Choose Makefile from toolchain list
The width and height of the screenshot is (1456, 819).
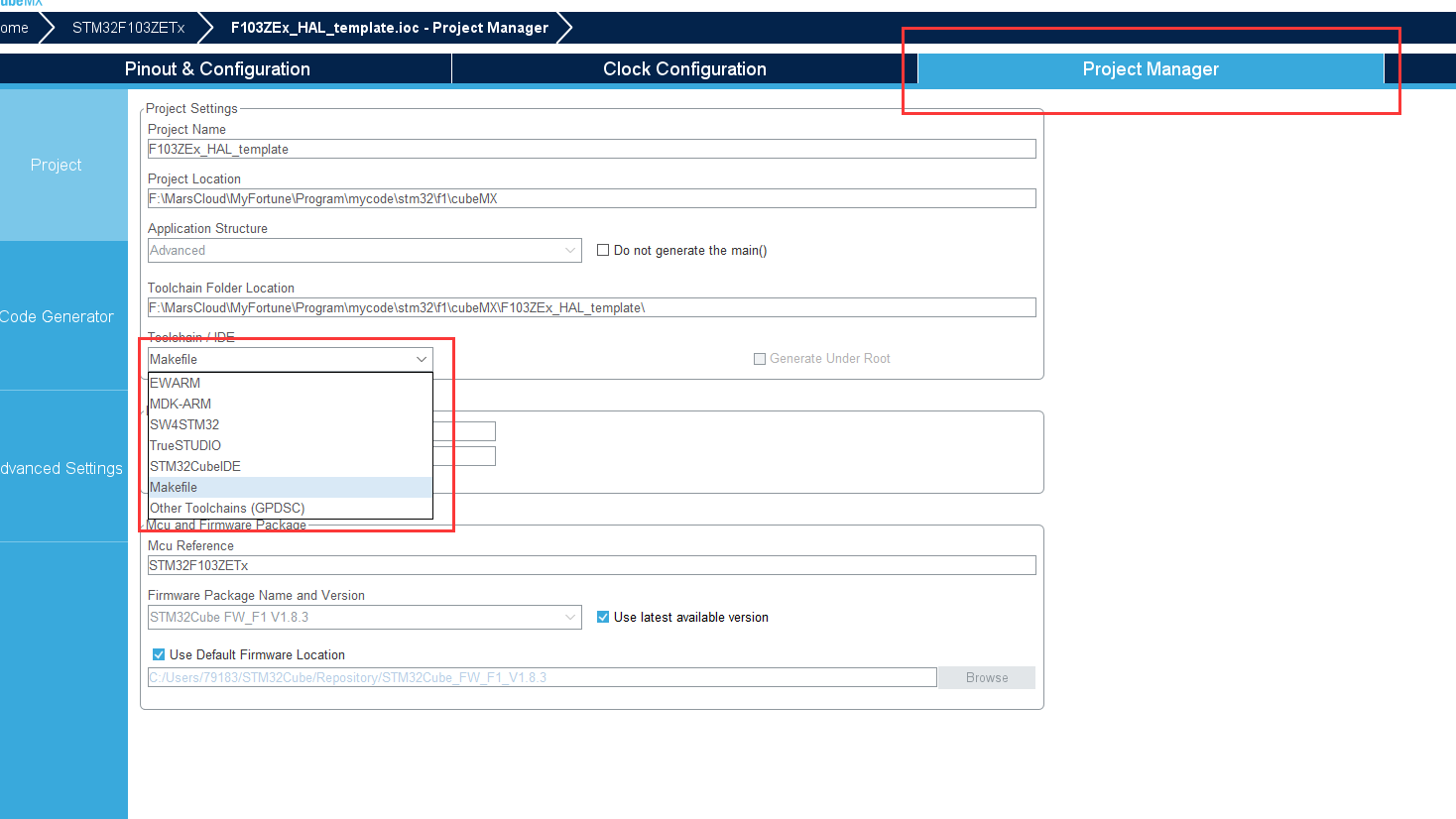click(290, 487)
